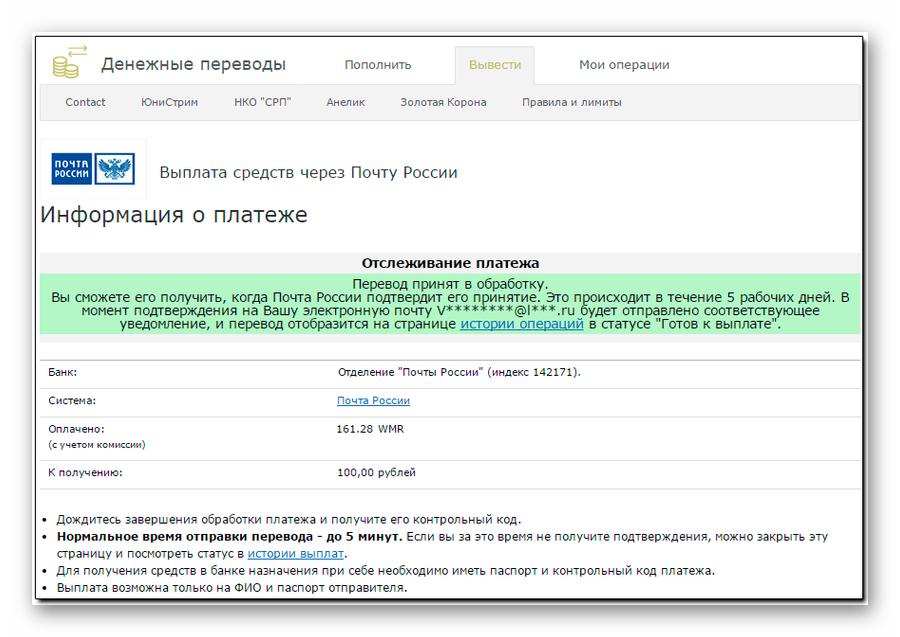Click the Банк: row label

[63, 372]
